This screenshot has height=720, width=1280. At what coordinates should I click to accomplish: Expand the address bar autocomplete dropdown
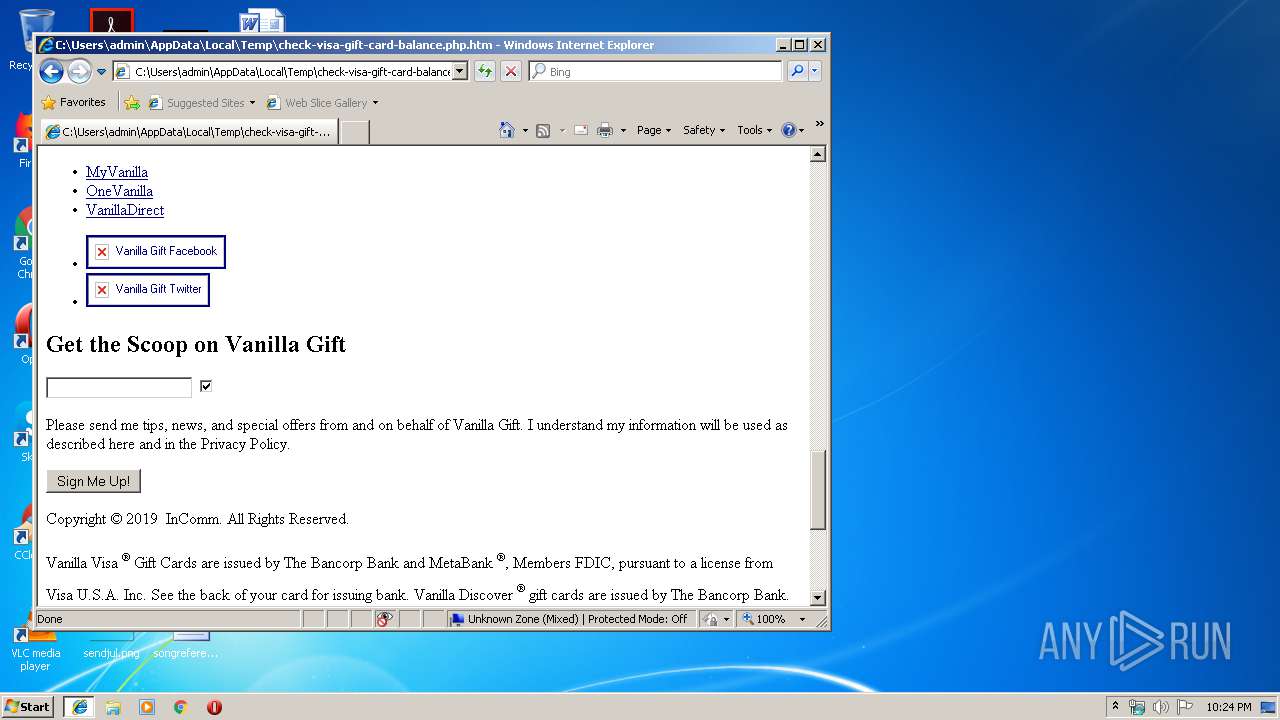tap(460, 72)
